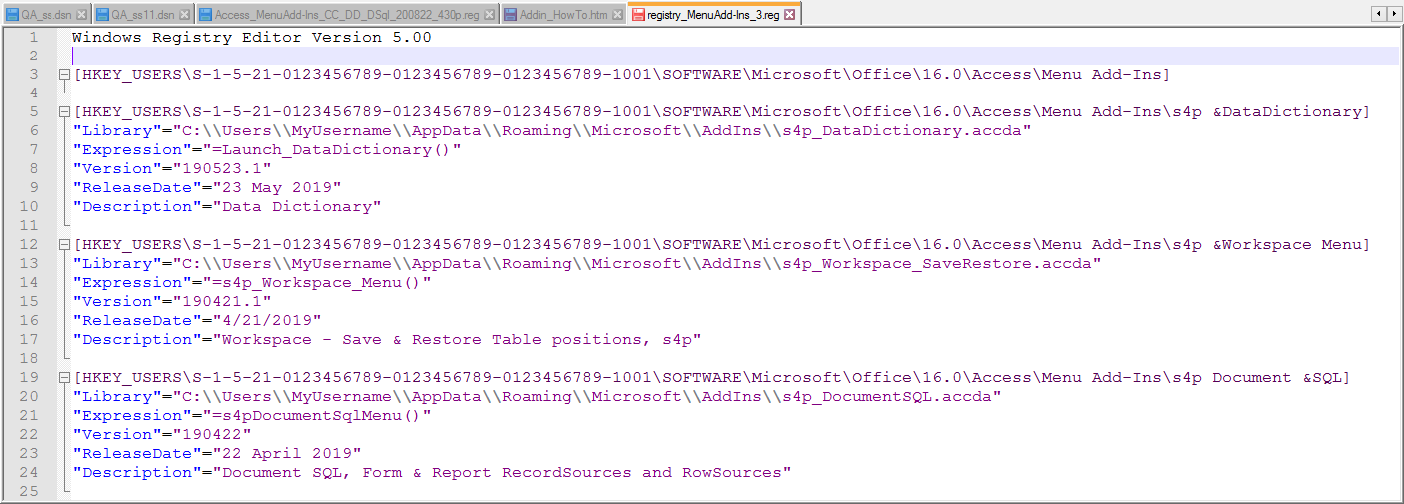Close the Access_MenuAdd-Ins_CC_DD_DSql tab
This screenshot has width=1404, height=504.
tap(488, 15)
